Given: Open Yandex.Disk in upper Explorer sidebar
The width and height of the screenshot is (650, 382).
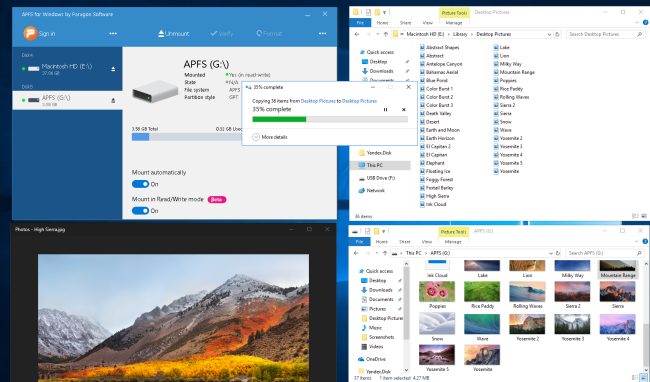Looking at the screenshot, I should [x=375, y=153].
